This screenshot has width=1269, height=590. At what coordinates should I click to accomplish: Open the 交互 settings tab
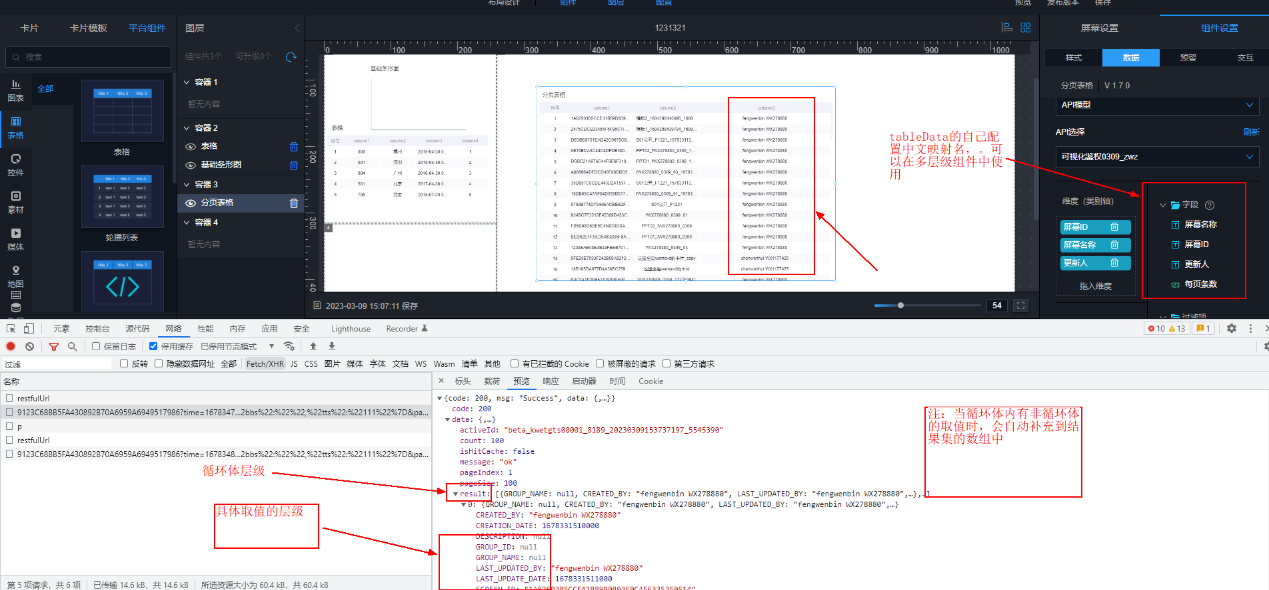tap(1245, 57)
